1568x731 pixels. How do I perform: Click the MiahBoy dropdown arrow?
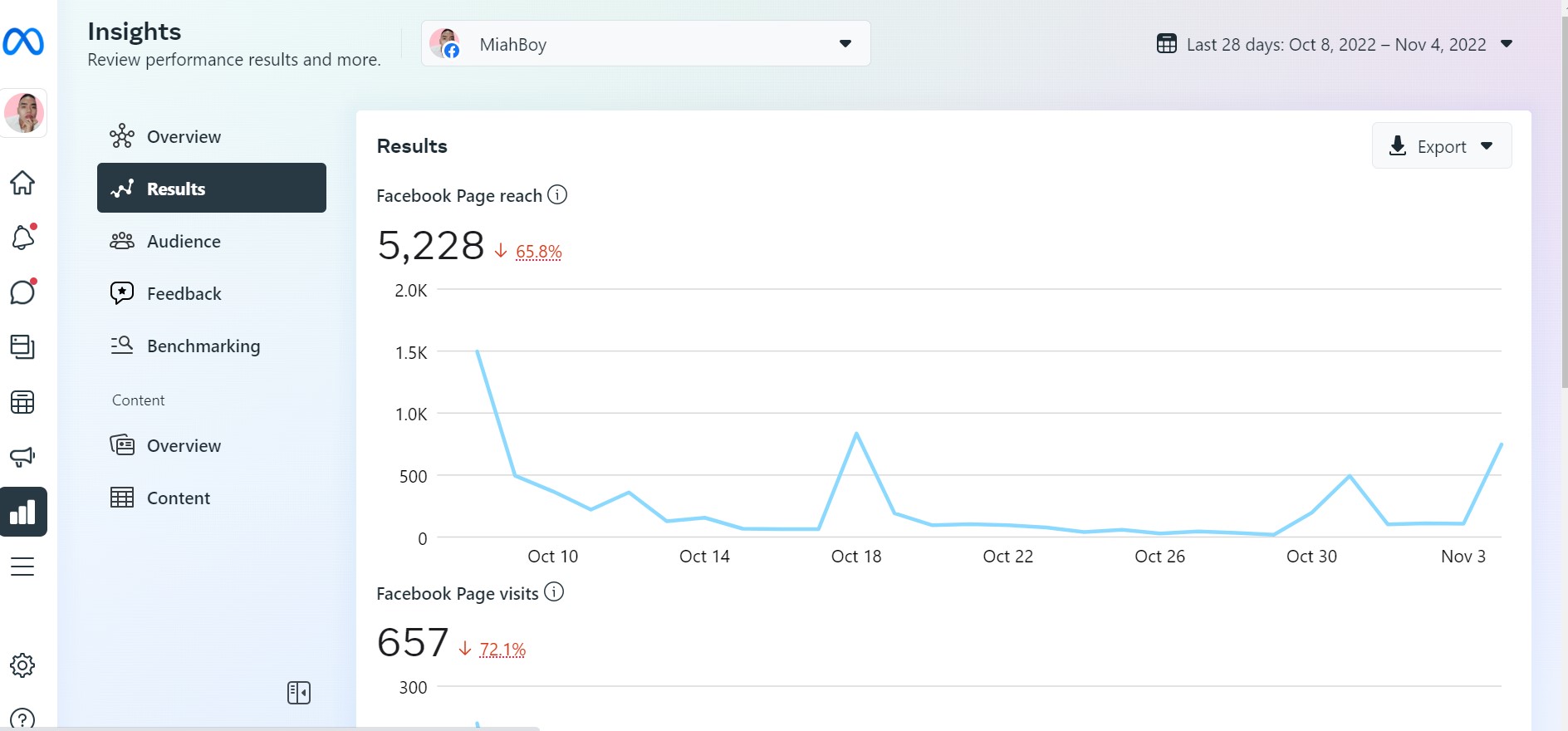pos(845,43)
